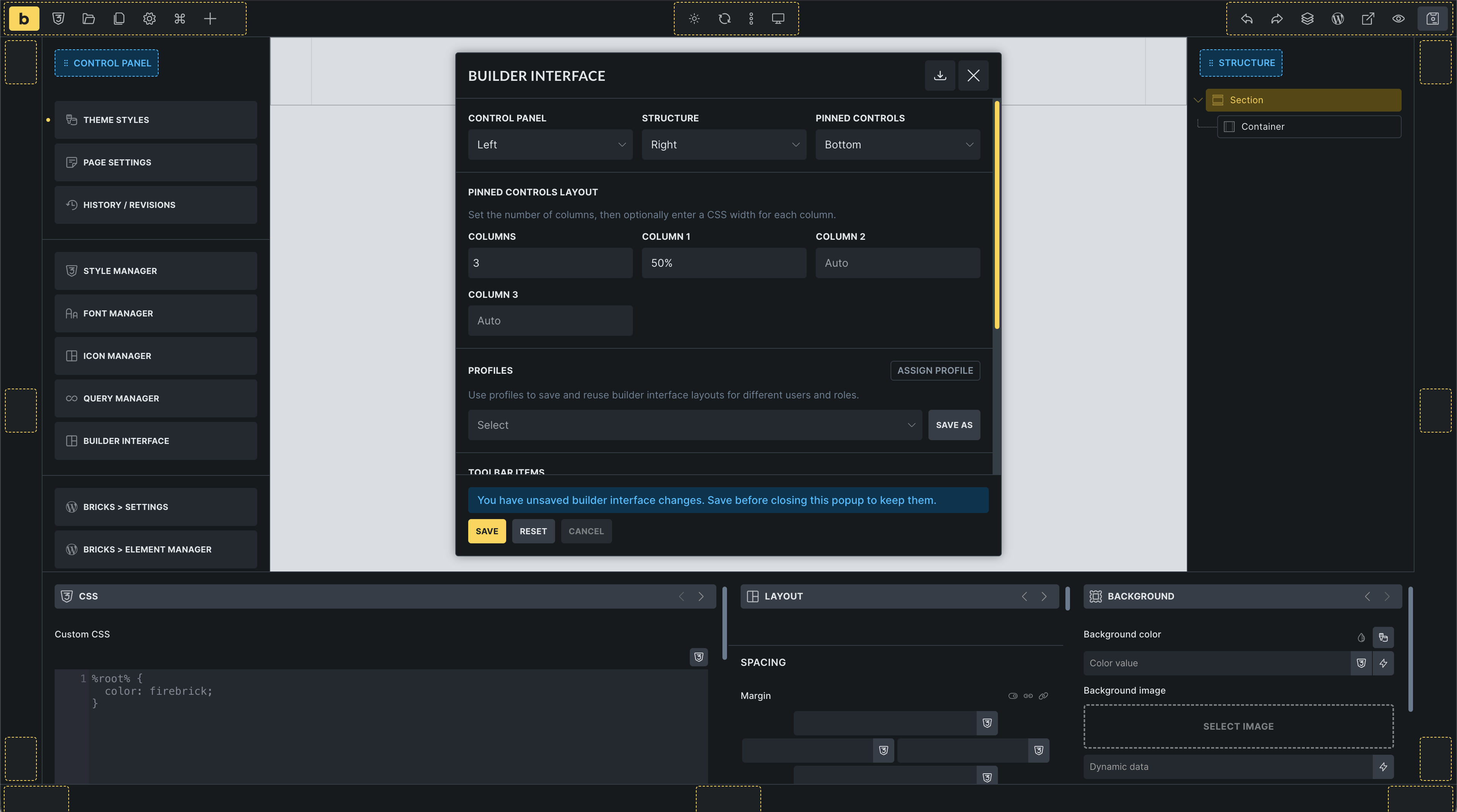
Task: Open the CSS shield icon in top toolbar
Action: [58, 19]
